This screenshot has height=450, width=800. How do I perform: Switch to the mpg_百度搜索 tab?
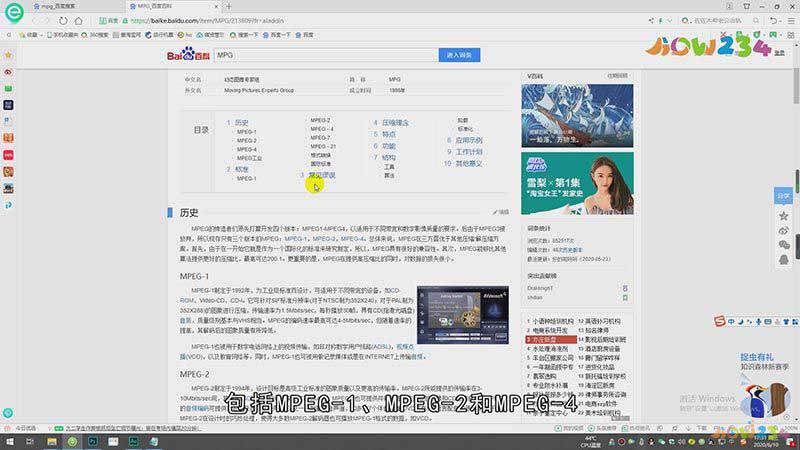(x=77, y=7)
